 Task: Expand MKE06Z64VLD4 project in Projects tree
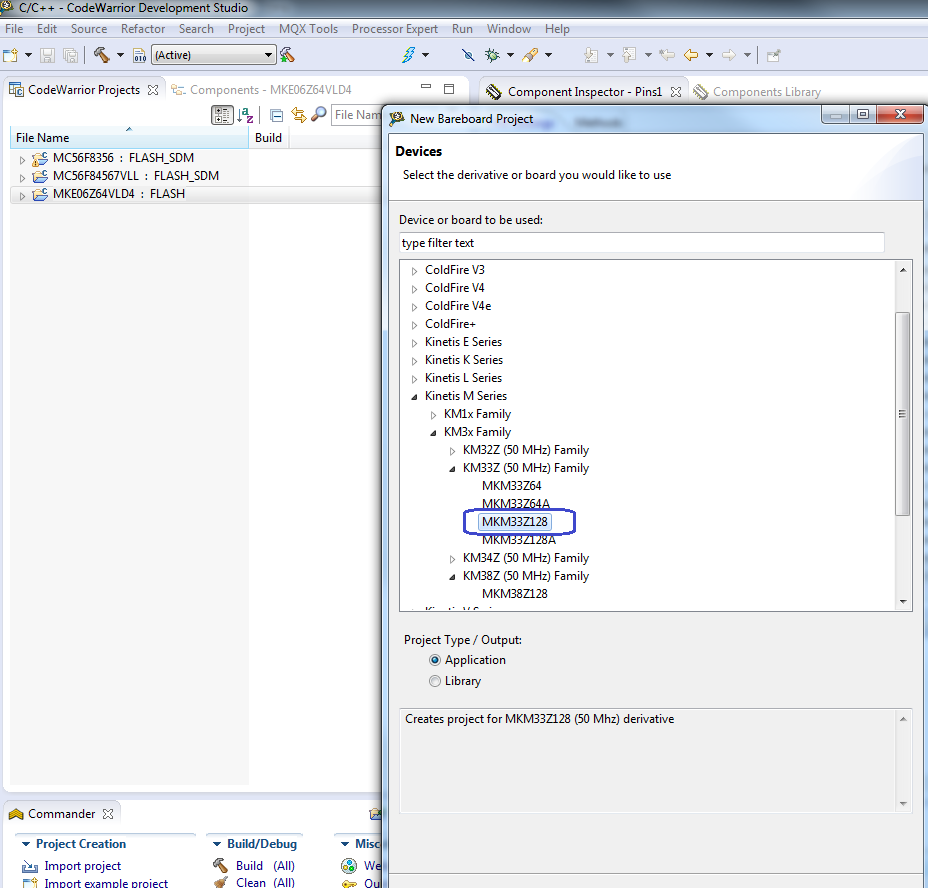[22, 196]
